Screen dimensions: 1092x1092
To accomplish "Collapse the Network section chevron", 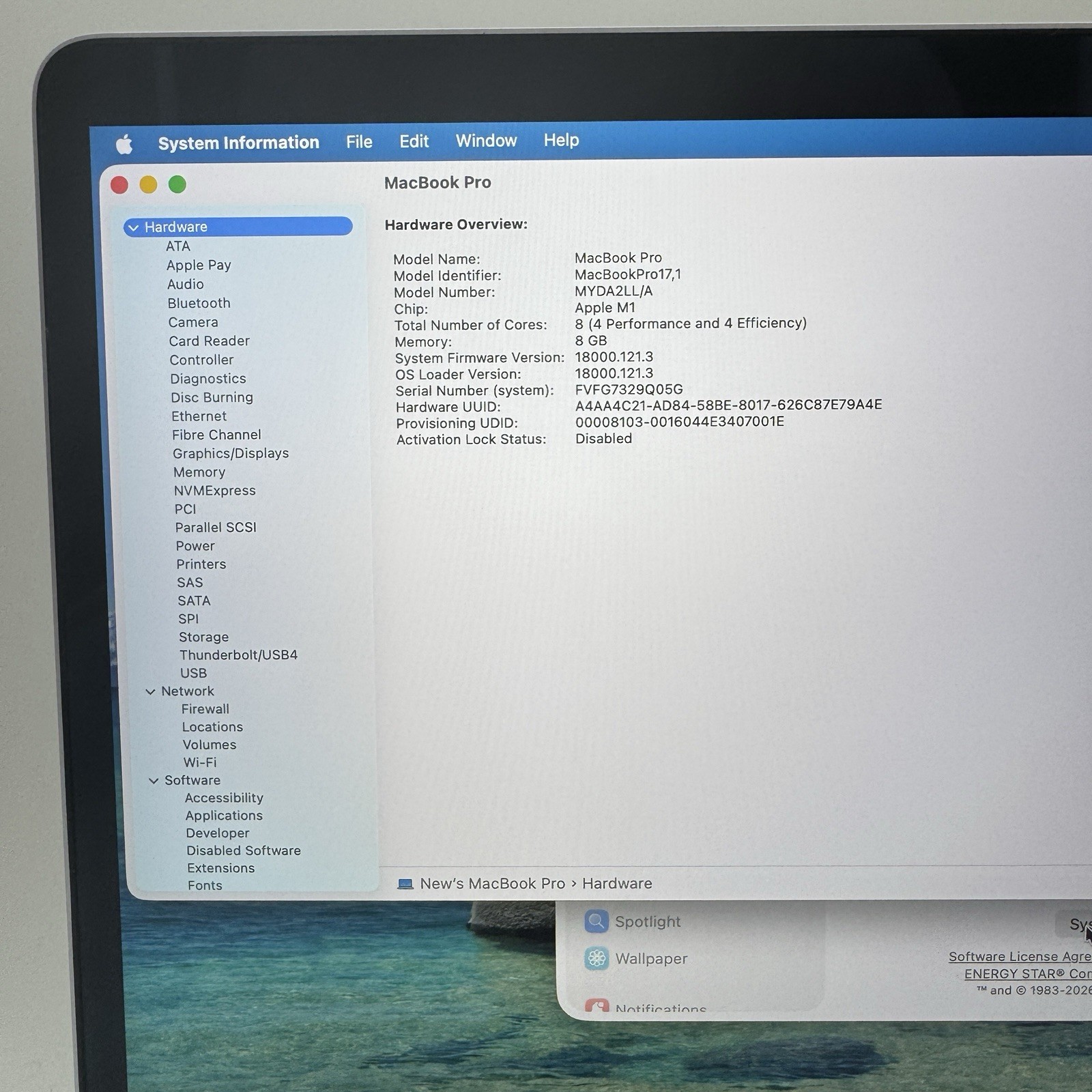I will tap(150, 691).
